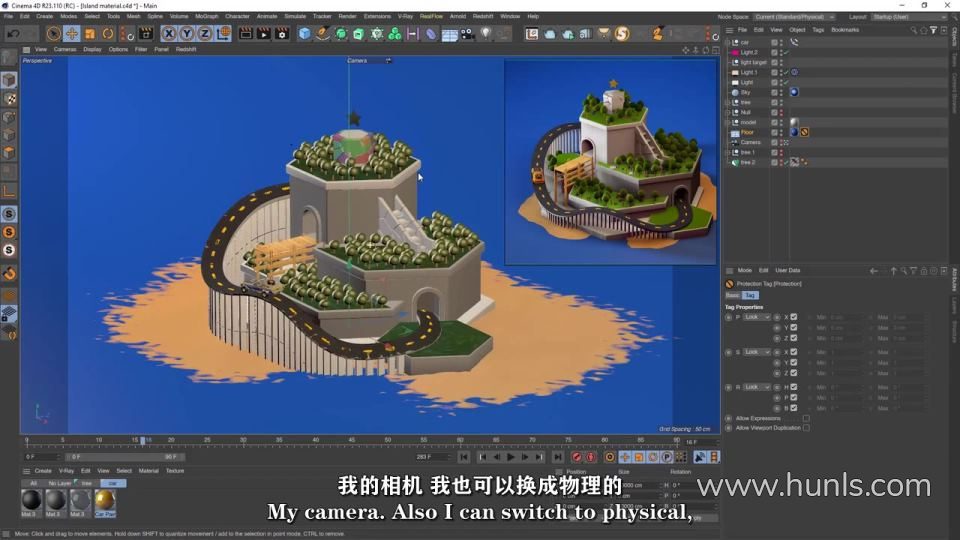Add a camera object

pos(468,34)
